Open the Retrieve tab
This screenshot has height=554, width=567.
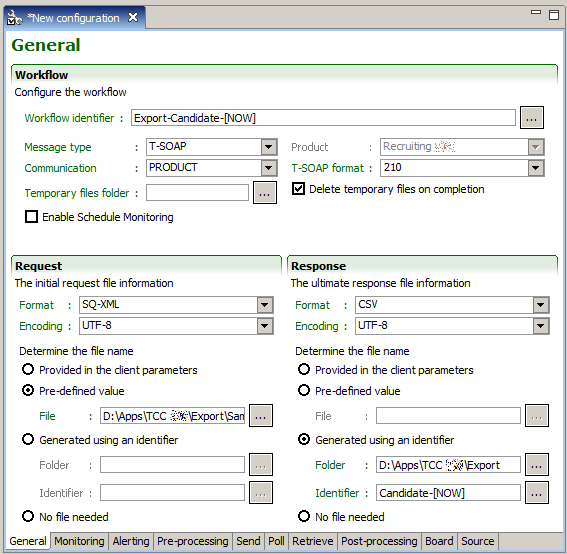point(313,541)
